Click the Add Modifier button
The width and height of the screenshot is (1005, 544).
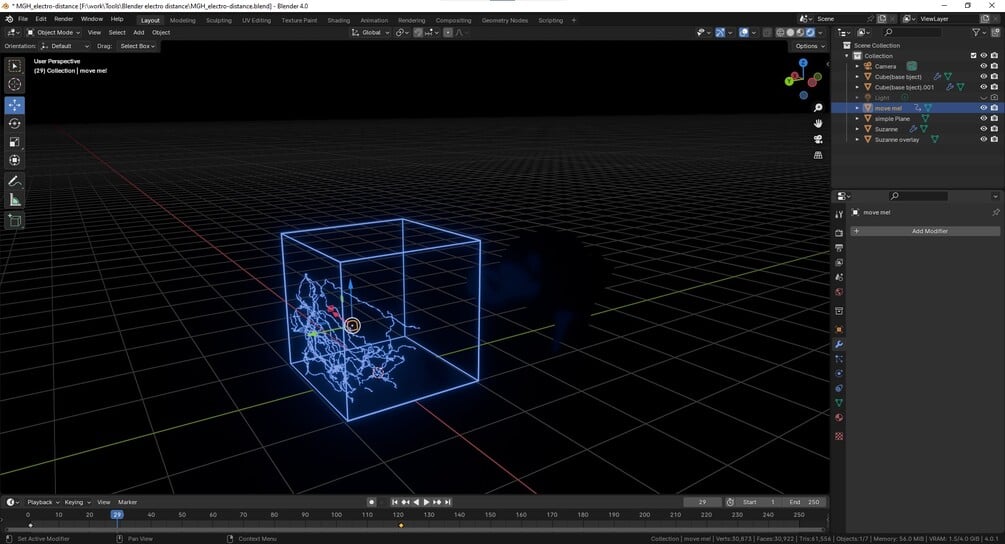[x=925, y=231]
